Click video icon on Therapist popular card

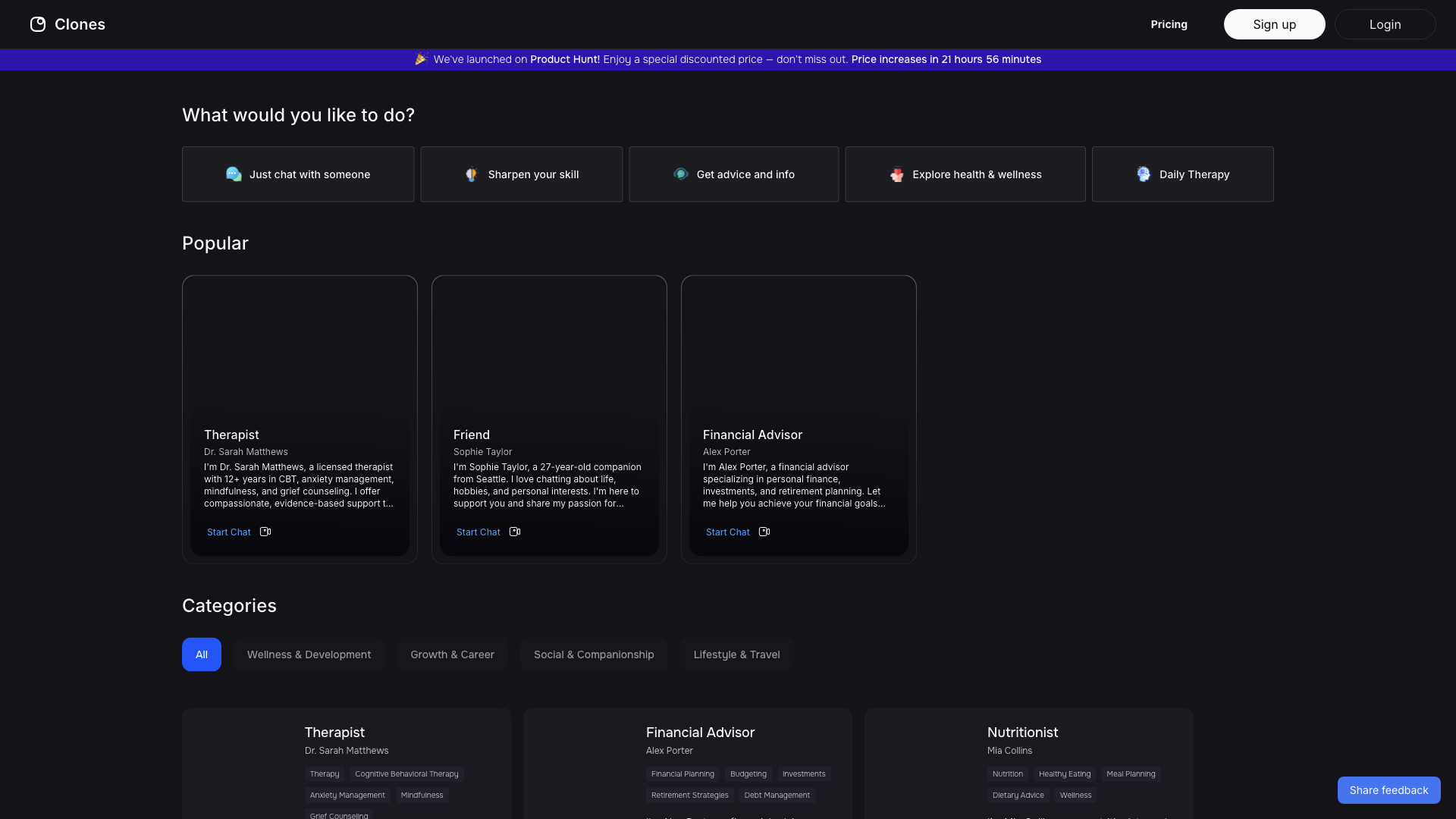265,532
